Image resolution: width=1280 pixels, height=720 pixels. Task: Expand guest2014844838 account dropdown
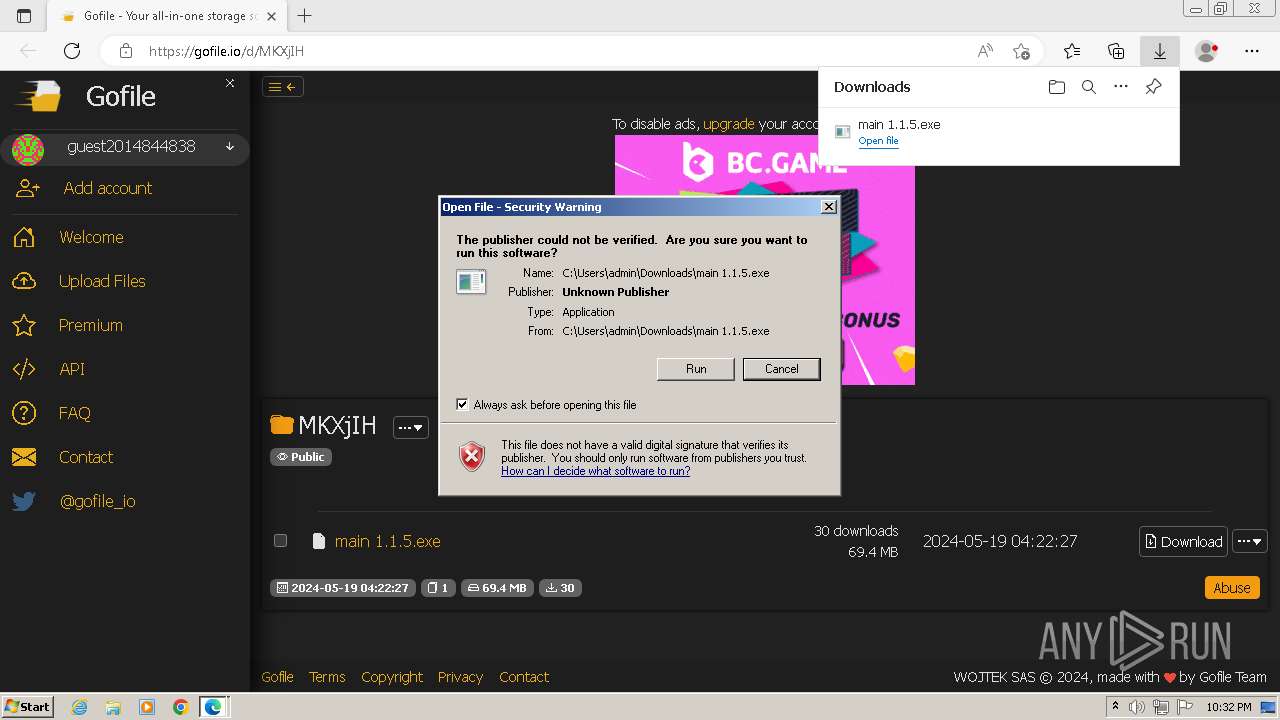click(x=230, y=146)
